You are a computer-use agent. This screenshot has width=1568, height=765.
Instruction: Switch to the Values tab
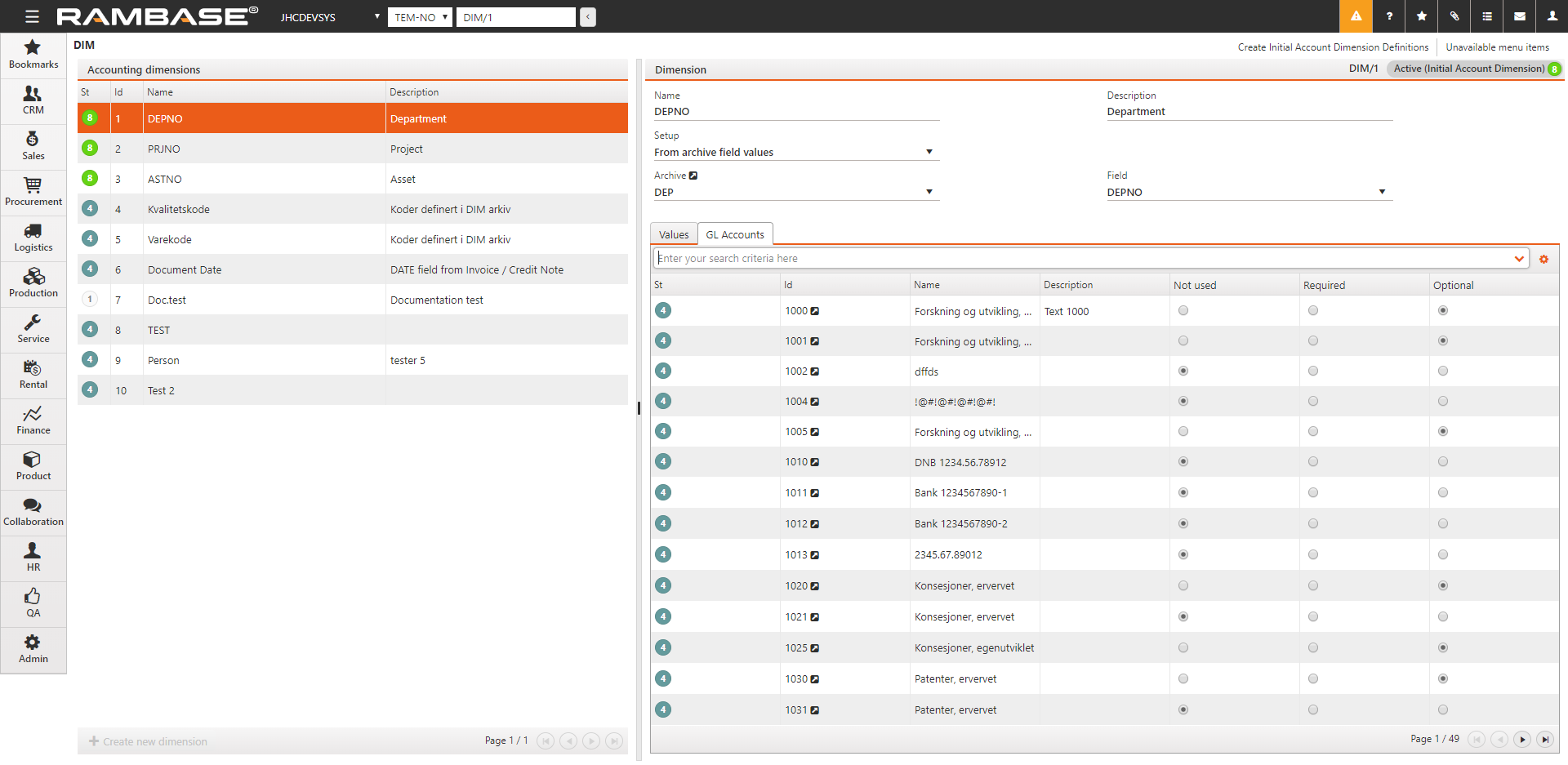click(x=674, y=234)
